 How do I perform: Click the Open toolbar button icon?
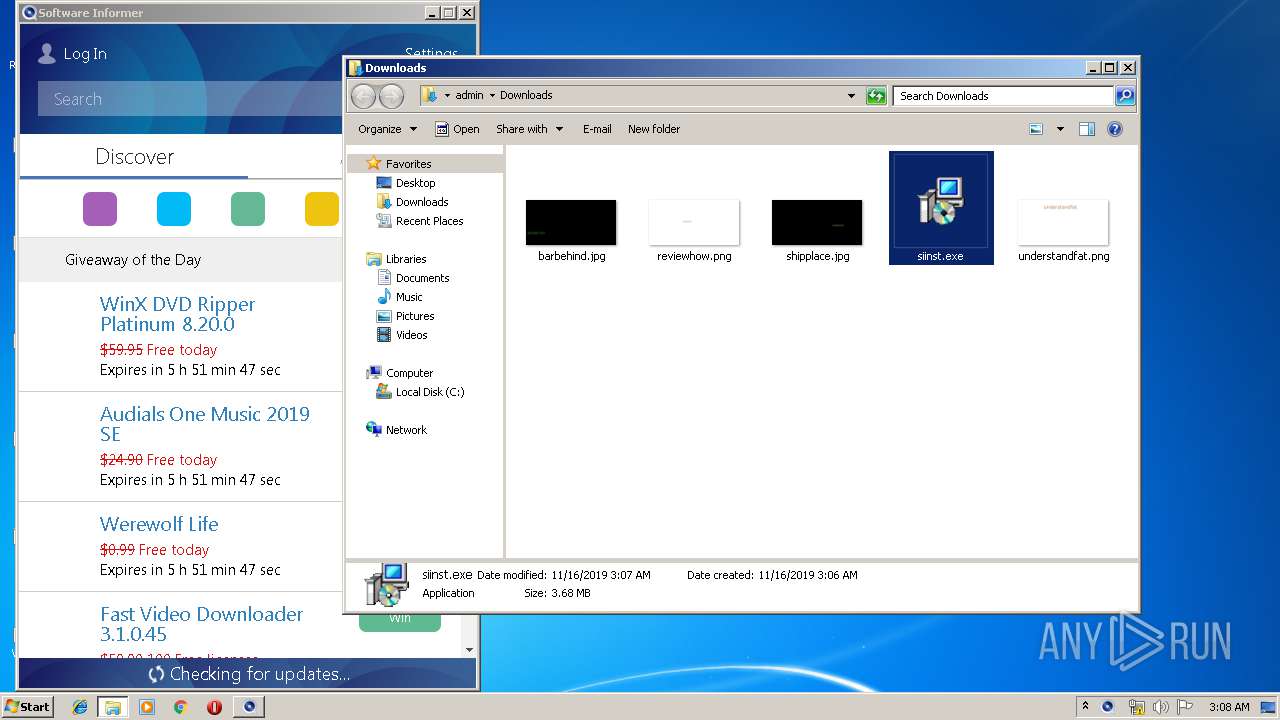tap(441, 129)
